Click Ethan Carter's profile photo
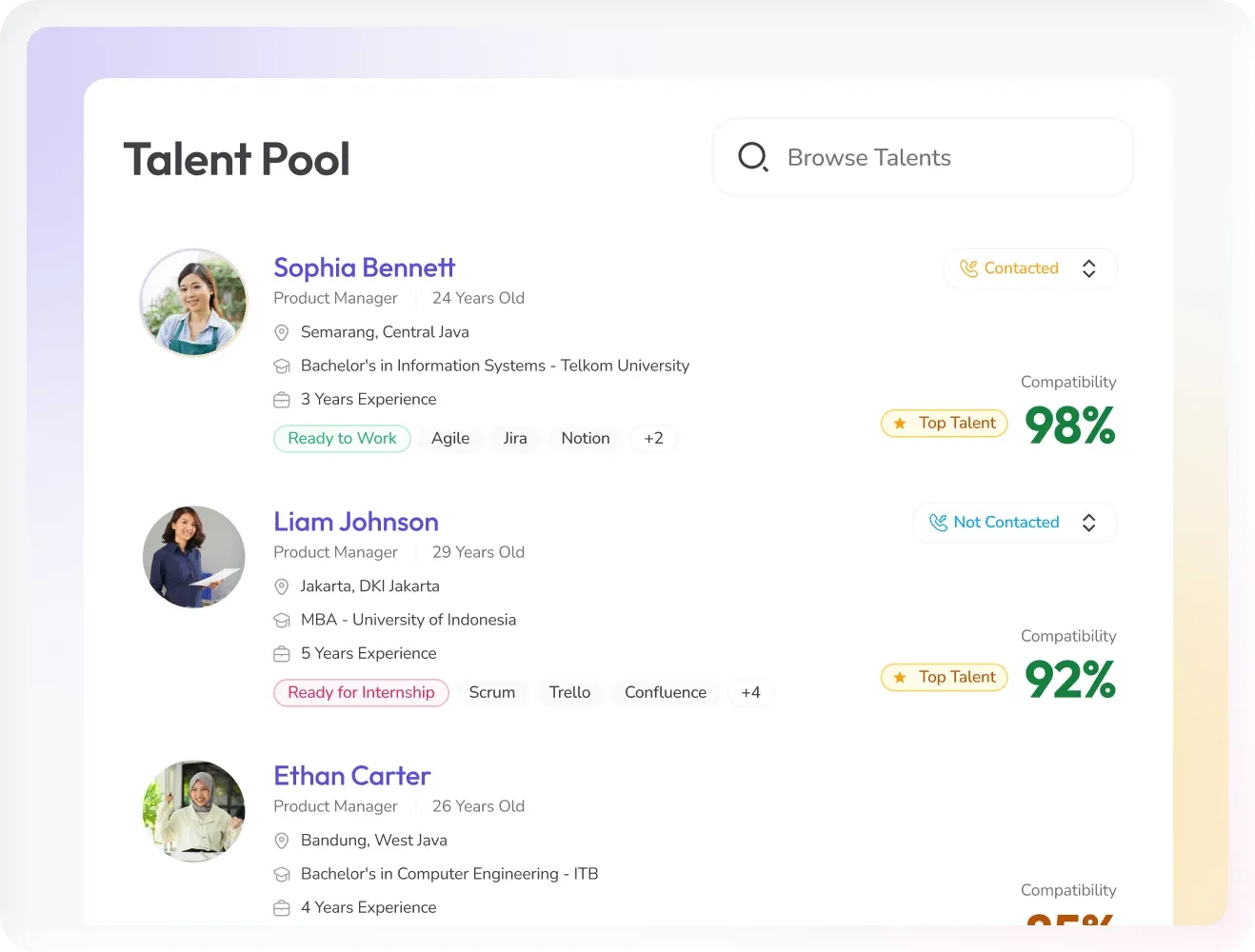The image size is (1255, 952). 194,811
